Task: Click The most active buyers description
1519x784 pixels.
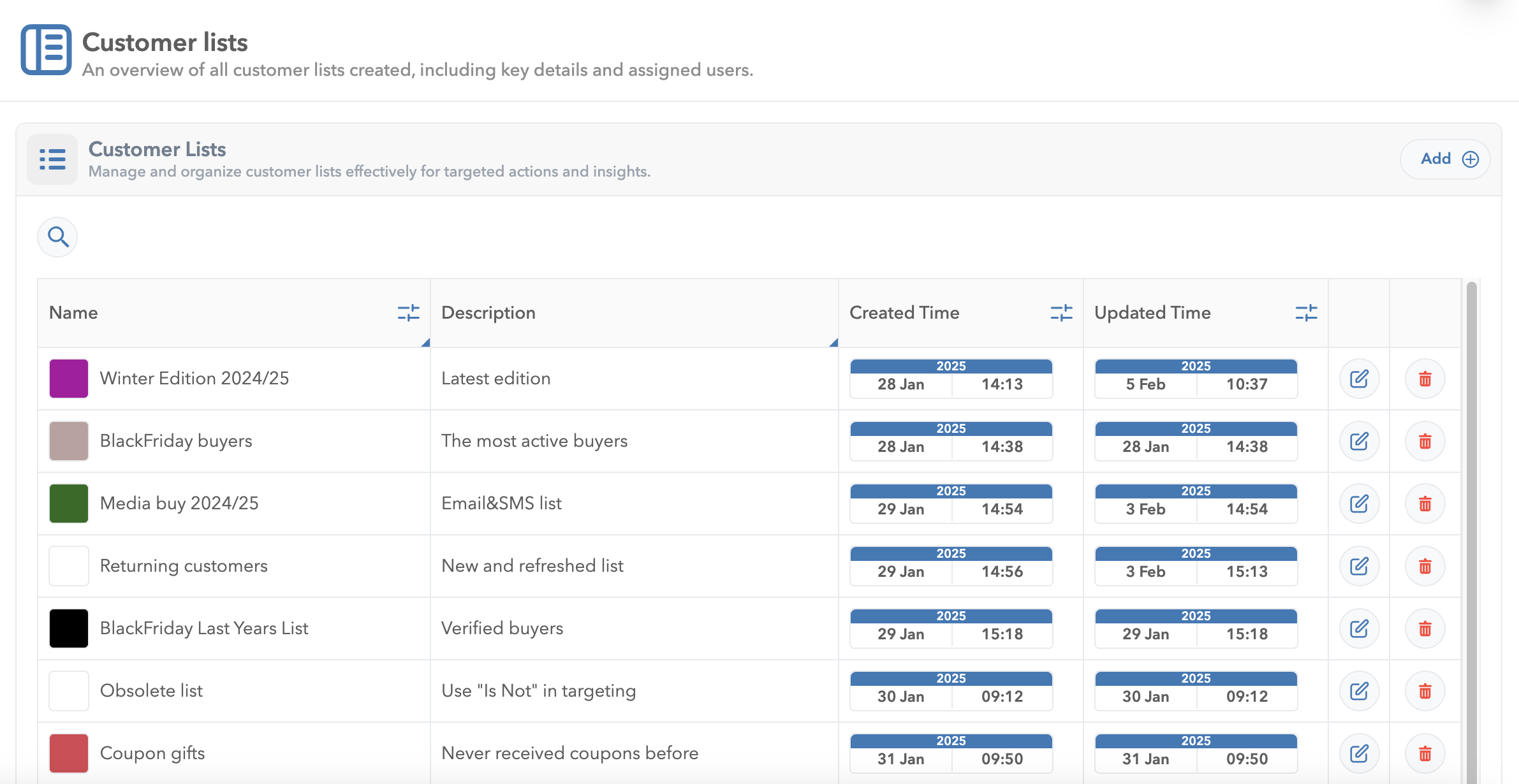Action: (x=534, y=441)
